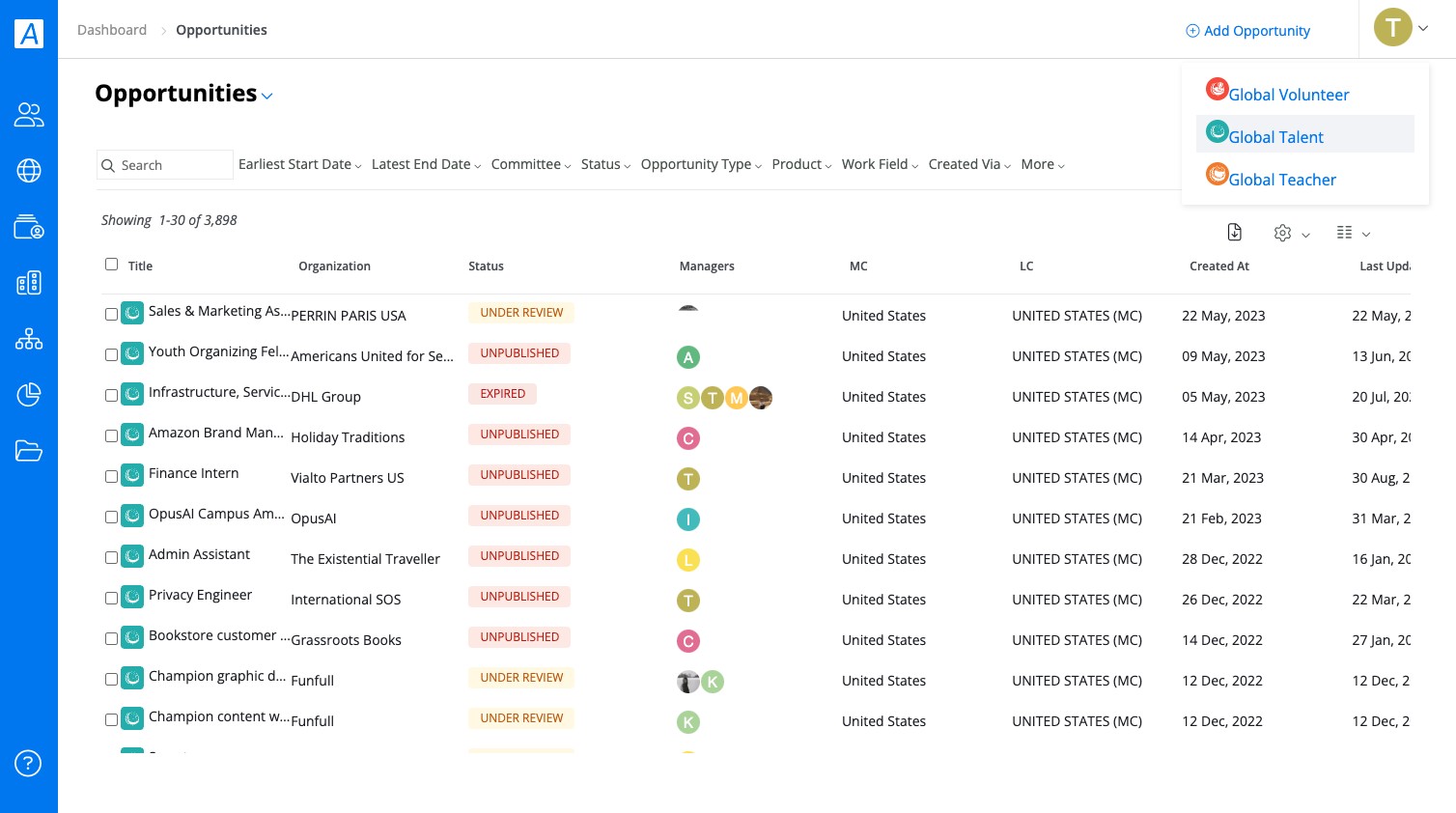Expand the Committee filter dropdown

531,164
